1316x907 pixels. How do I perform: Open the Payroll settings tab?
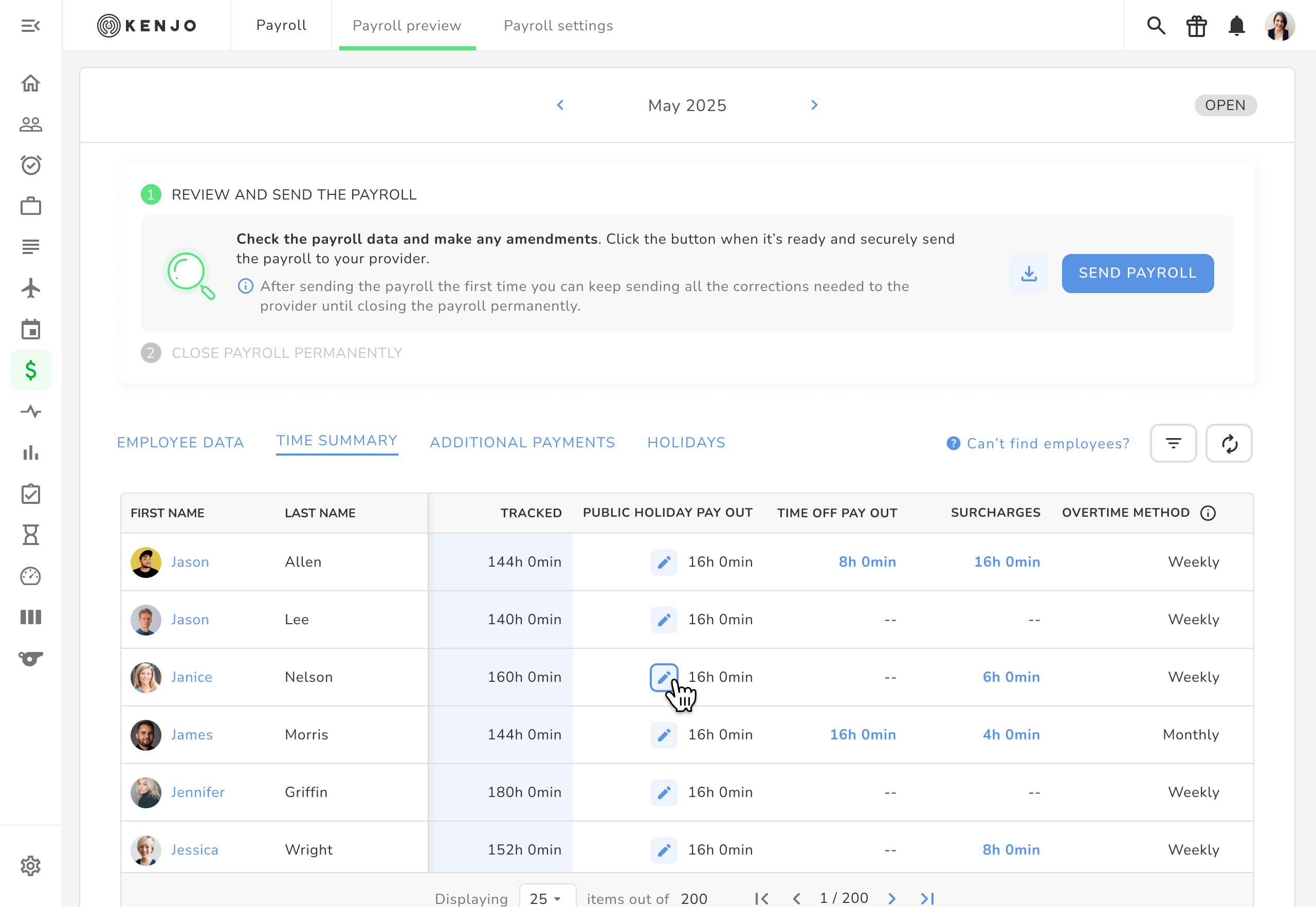[x=558, y=26]
